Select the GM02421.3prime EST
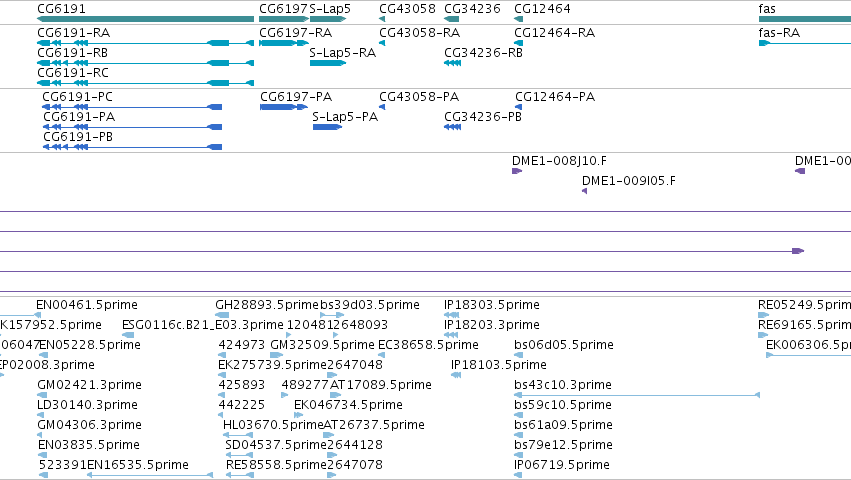Viewport: 851px width, 480px height. 40,395
